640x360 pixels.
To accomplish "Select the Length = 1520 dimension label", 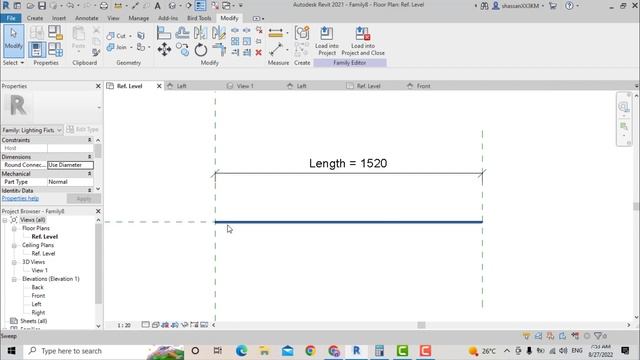I will tap(348, 163).
